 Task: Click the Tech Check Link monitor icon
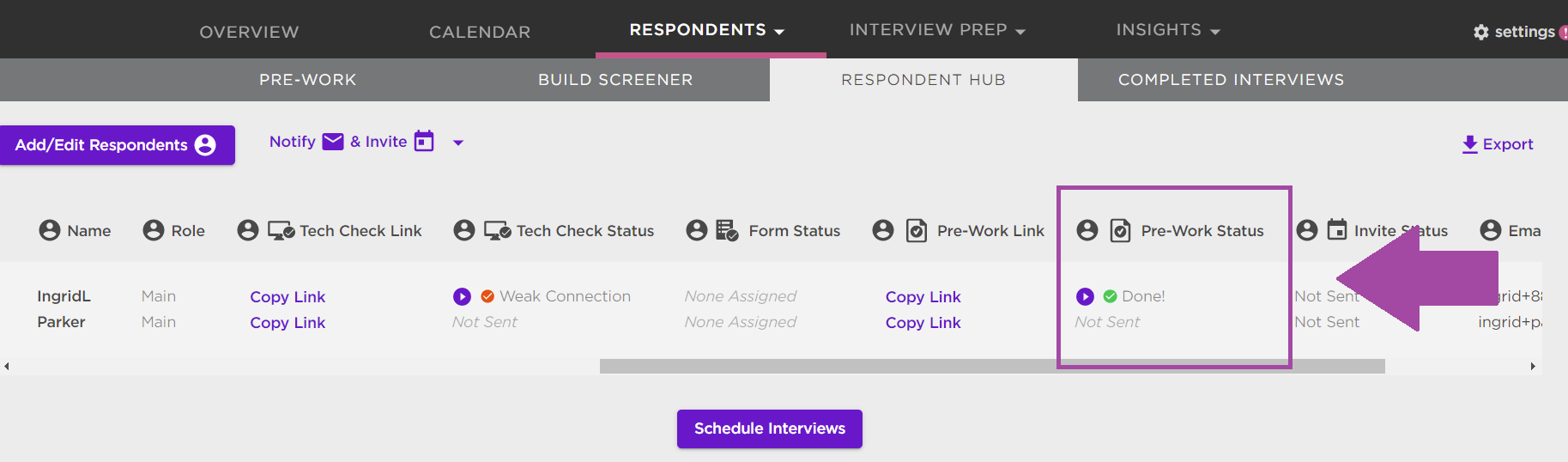click(x=282, y=231)
